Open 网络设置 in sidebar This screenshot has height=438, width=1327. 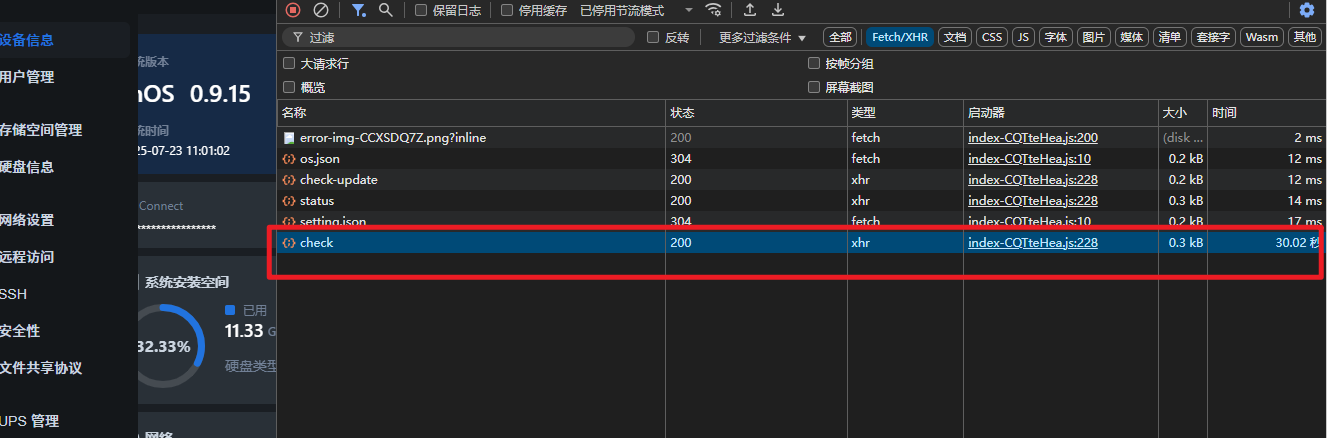(x=26, y=220)
